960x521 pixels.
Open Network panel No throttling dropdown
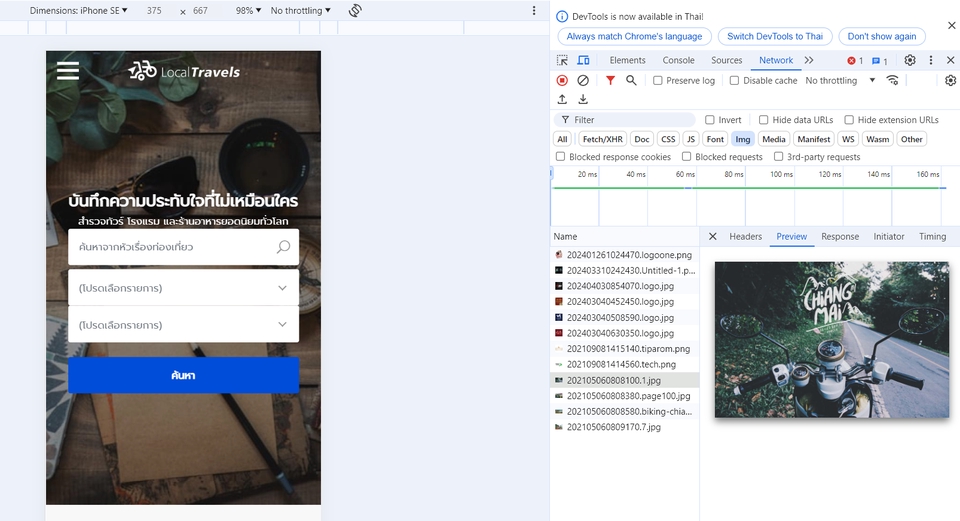pyautogui.click(x=840, y=80)
